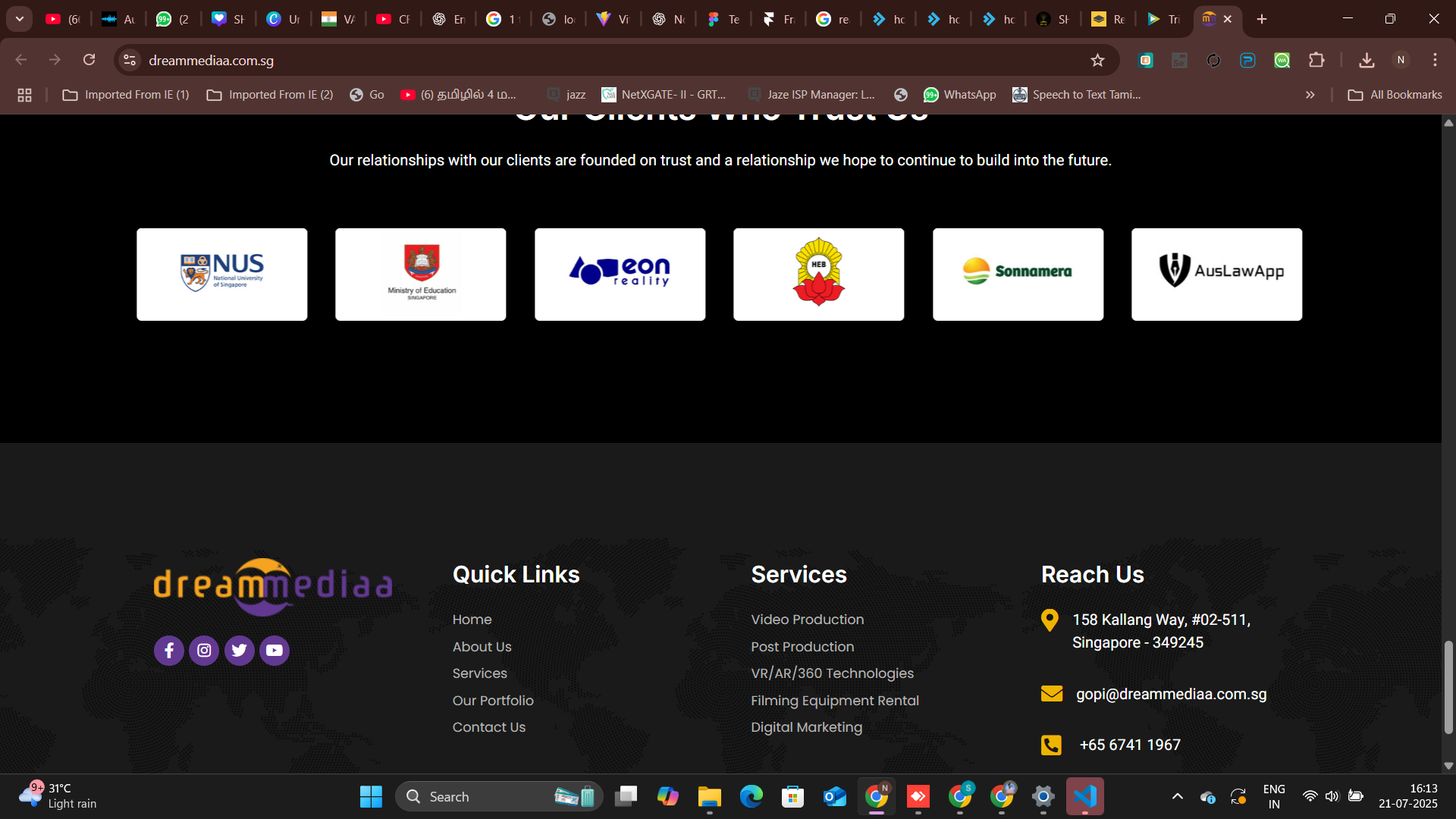Open the Instagram social icon in footer

tap(204, 651)
